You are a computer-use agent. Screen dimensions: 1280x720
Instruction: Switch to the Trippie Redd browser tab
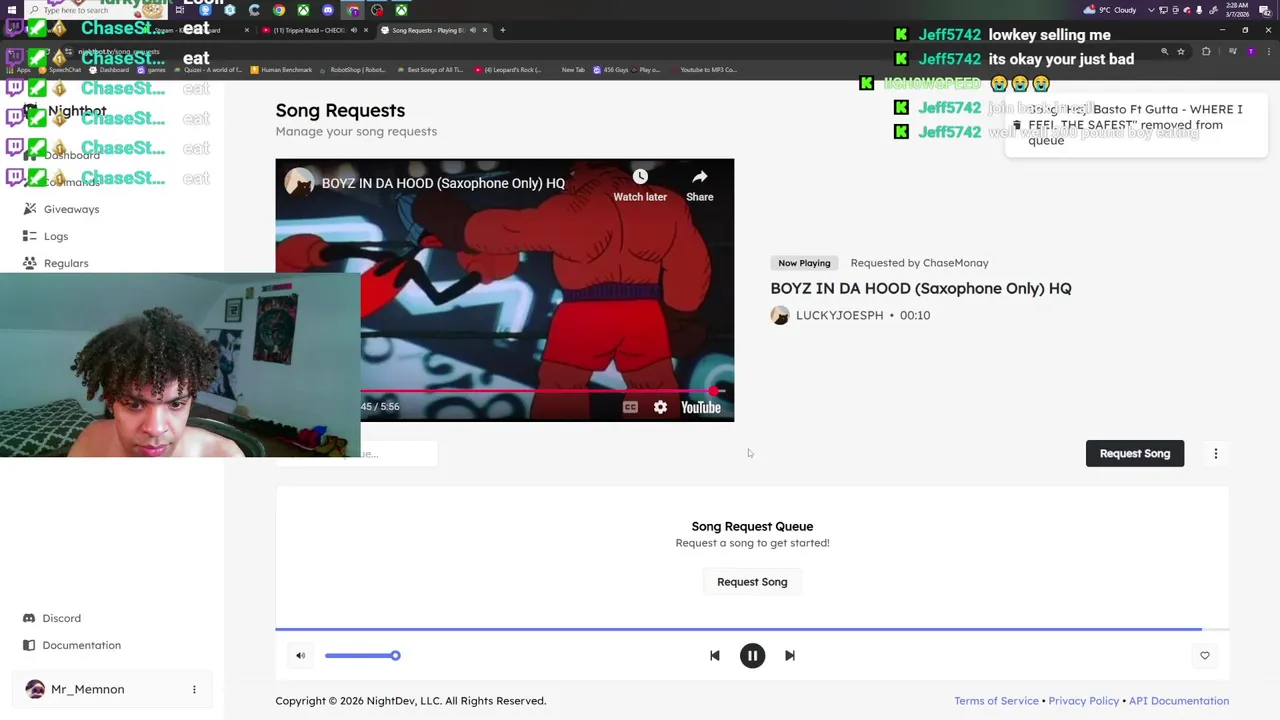[315, 30]
